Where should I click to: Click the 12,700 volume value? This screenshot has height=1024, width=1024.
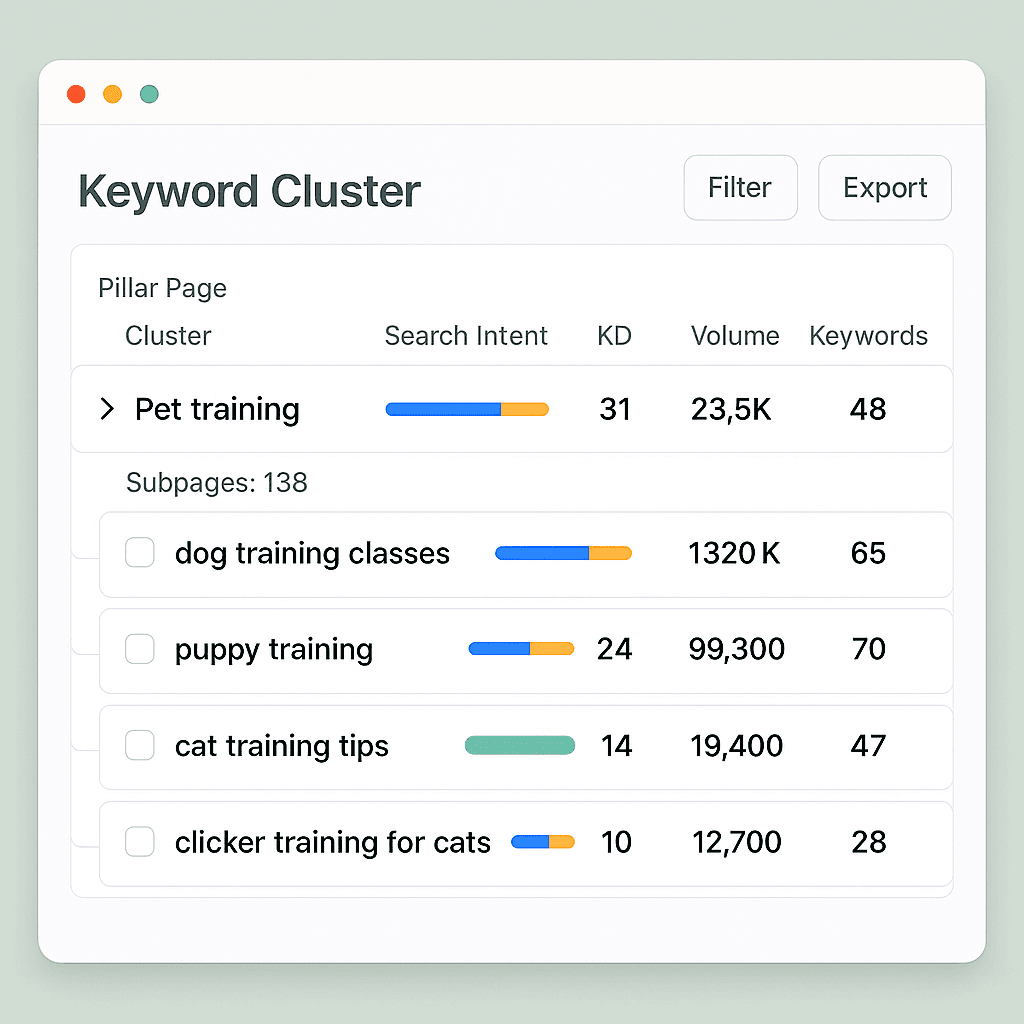tap(737, 842)
